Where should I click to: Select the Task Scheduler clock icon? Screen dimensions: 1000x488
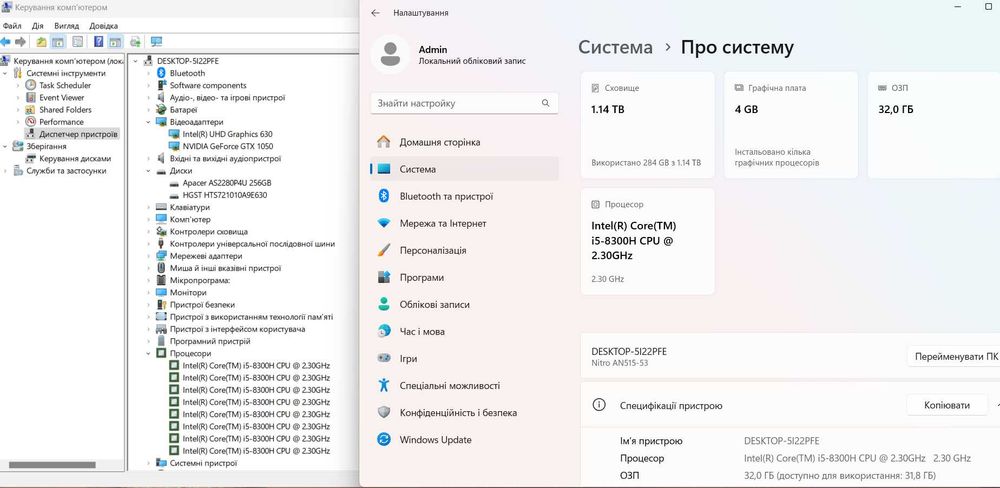31,85
